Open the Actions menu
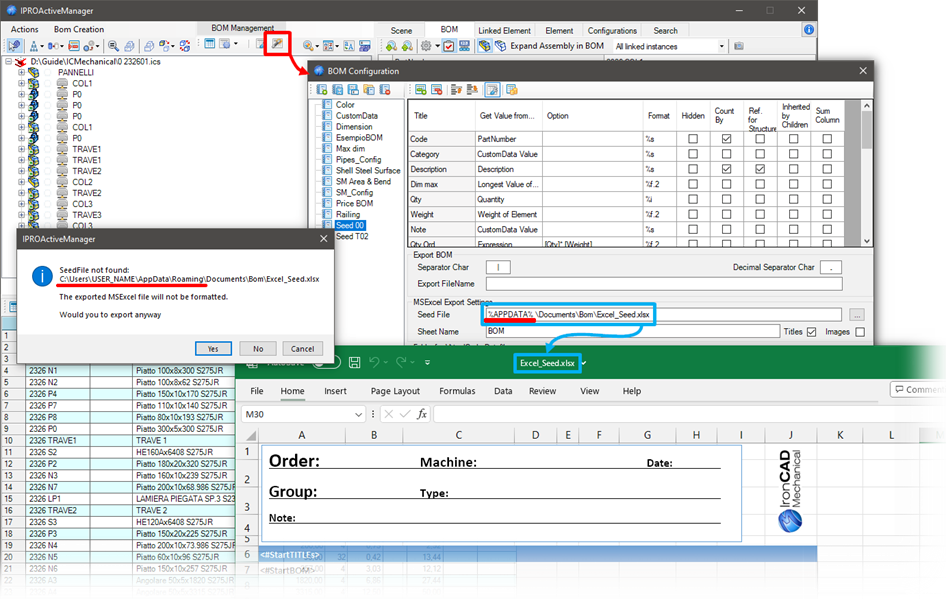Image resolution: width=946 pixels, height=599 pixels. pyautogui.click(x=25, y=29)
